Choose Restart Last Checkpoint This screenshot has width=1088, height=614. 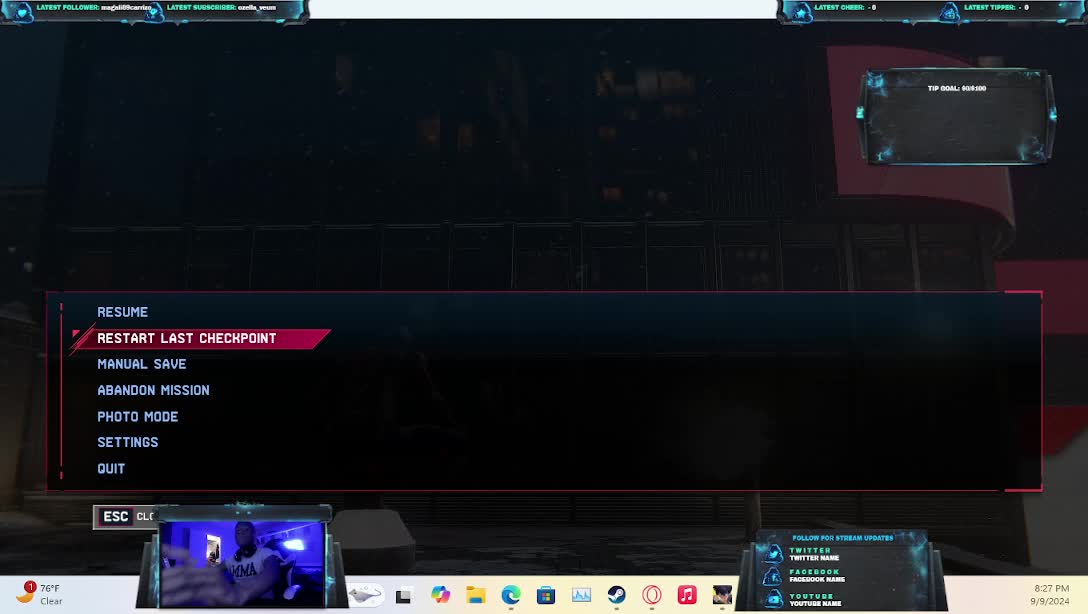tap(201, 339)
